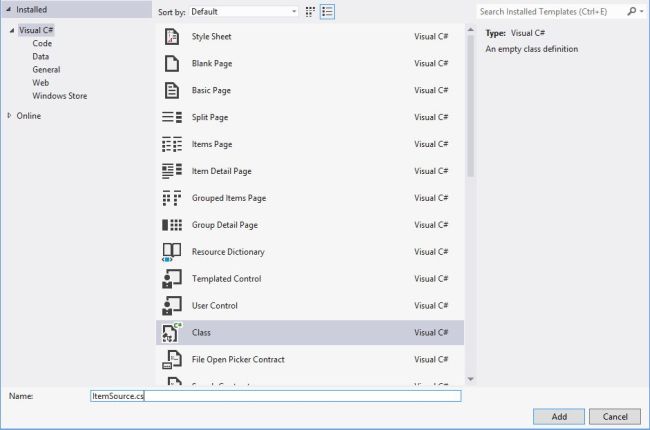
Task: Click the Name input field
Action: (276, 396)
